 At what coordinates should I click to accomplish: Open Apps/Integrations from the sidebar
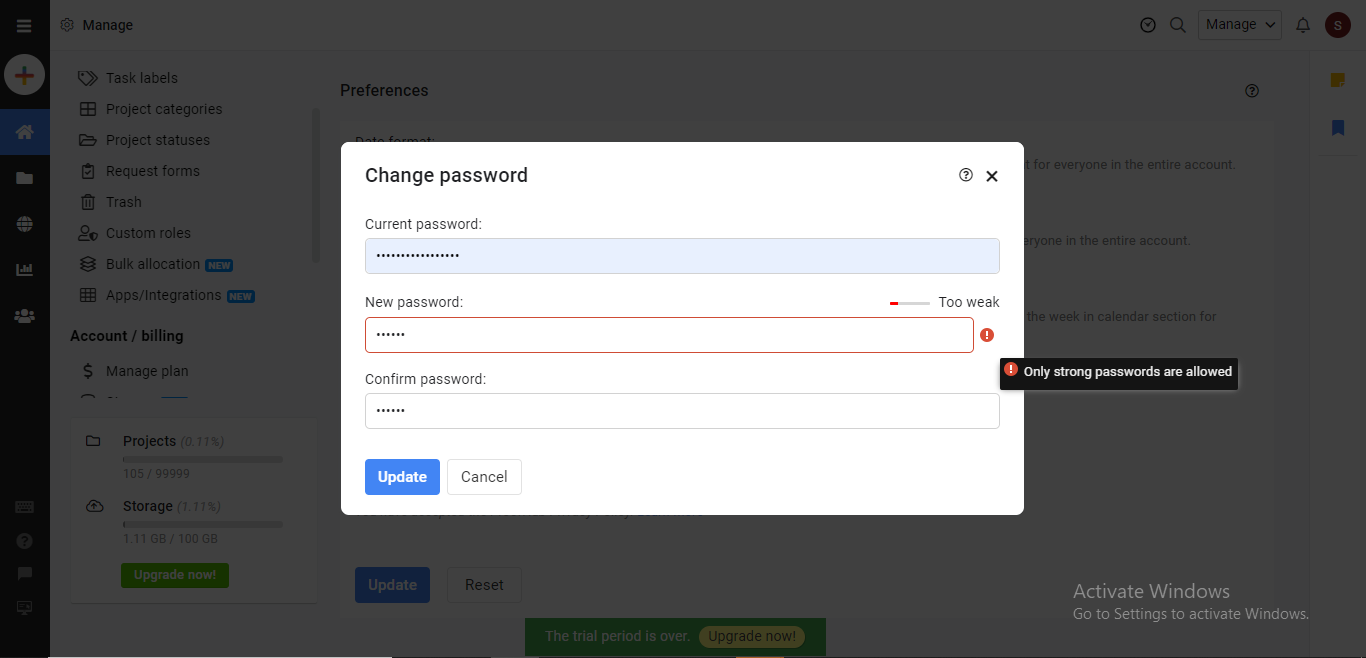click(x=164, y=295)
